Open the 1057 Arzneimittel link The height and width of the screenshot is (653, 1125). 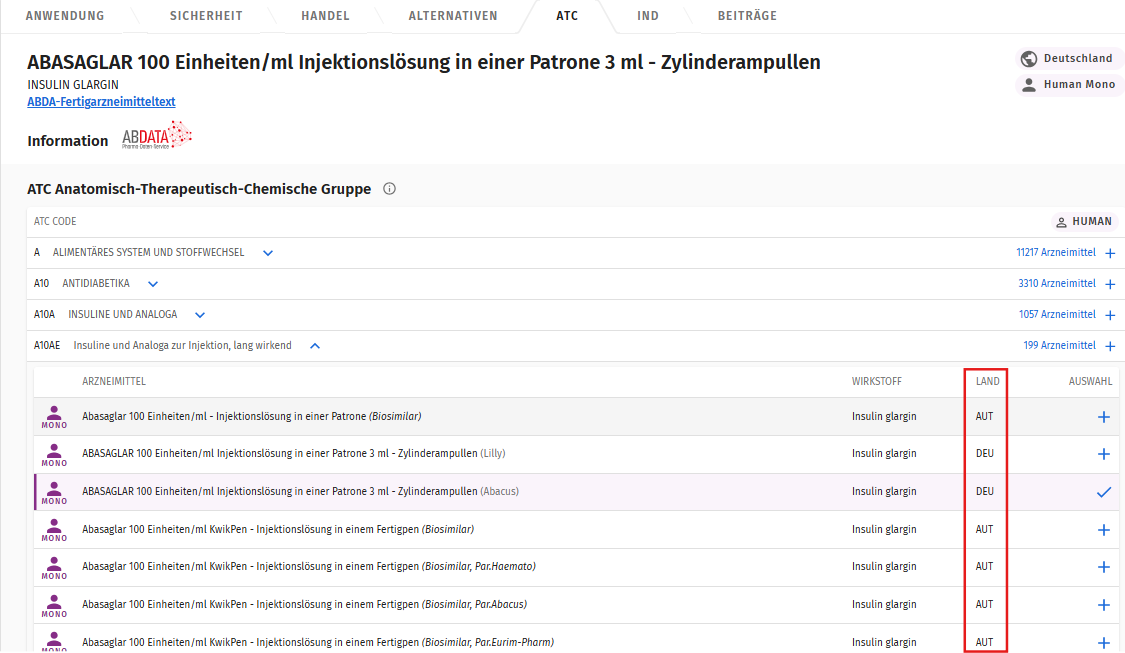1057,314
